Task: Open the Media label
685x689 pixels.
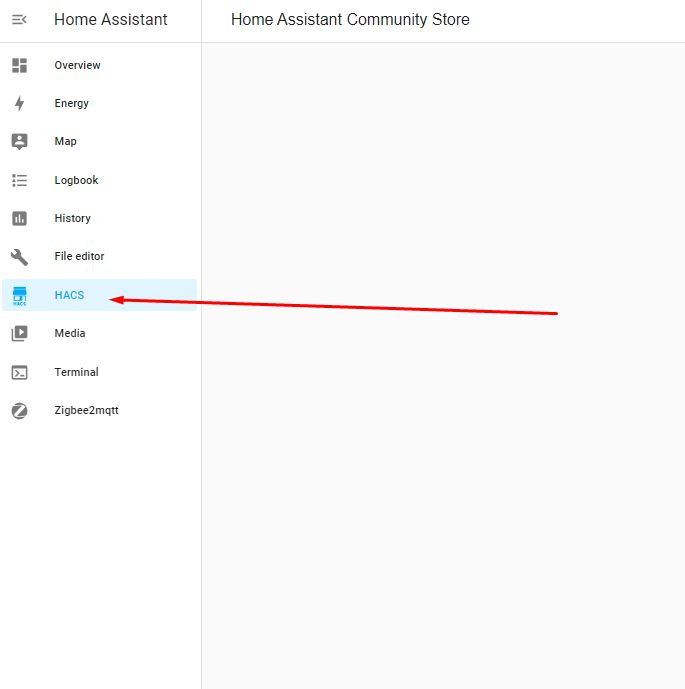Action: tap(70, 333)
